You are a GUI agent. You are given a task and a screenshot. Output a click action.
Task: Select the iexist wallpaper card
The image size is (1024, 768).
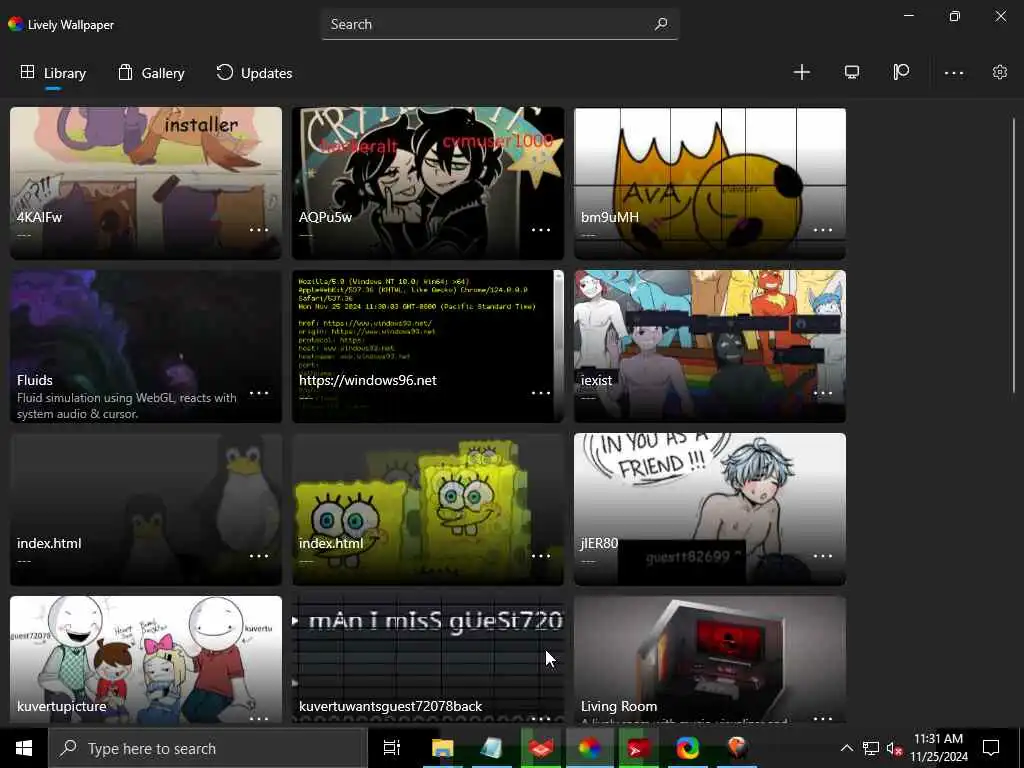pos(710,346)
